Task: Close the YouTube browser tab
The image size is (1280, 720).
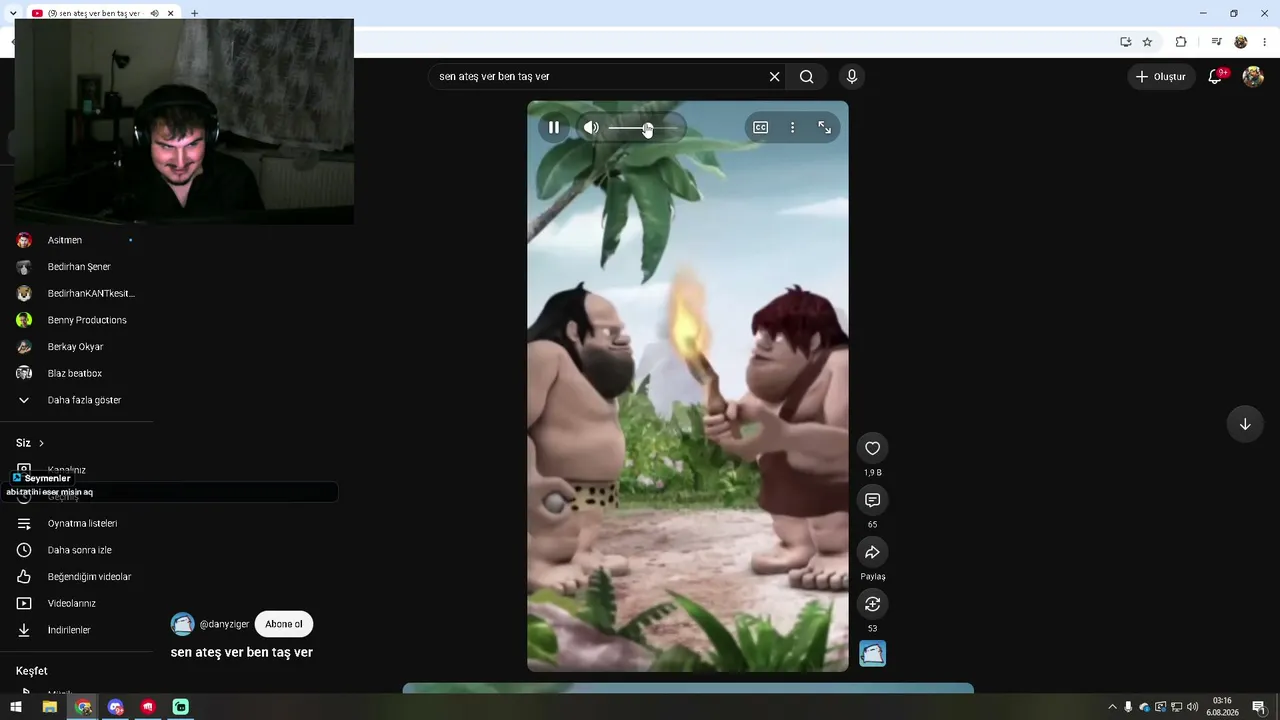Action: point(171,13)
